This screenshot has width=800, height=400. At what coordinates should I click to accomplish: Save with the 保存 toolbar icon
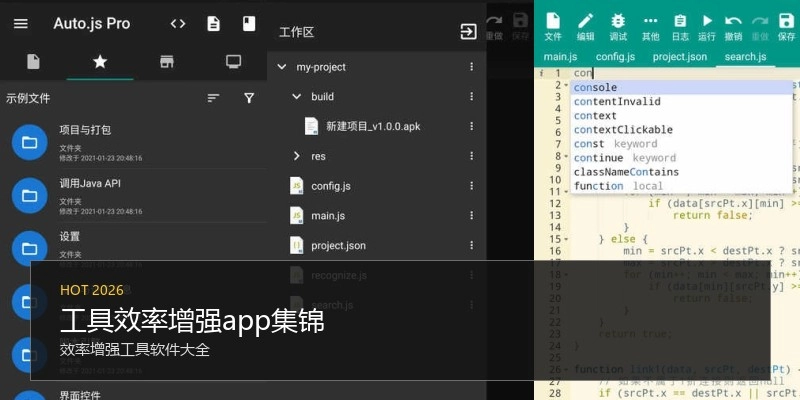[x=787, y=27]
